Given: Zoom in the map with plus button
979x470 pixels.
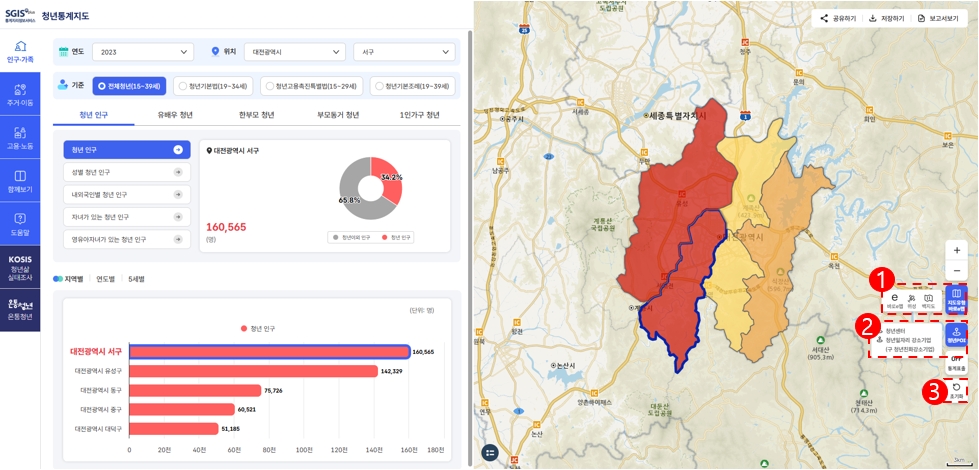Looking at the screenshot, I should coord(956,250).
